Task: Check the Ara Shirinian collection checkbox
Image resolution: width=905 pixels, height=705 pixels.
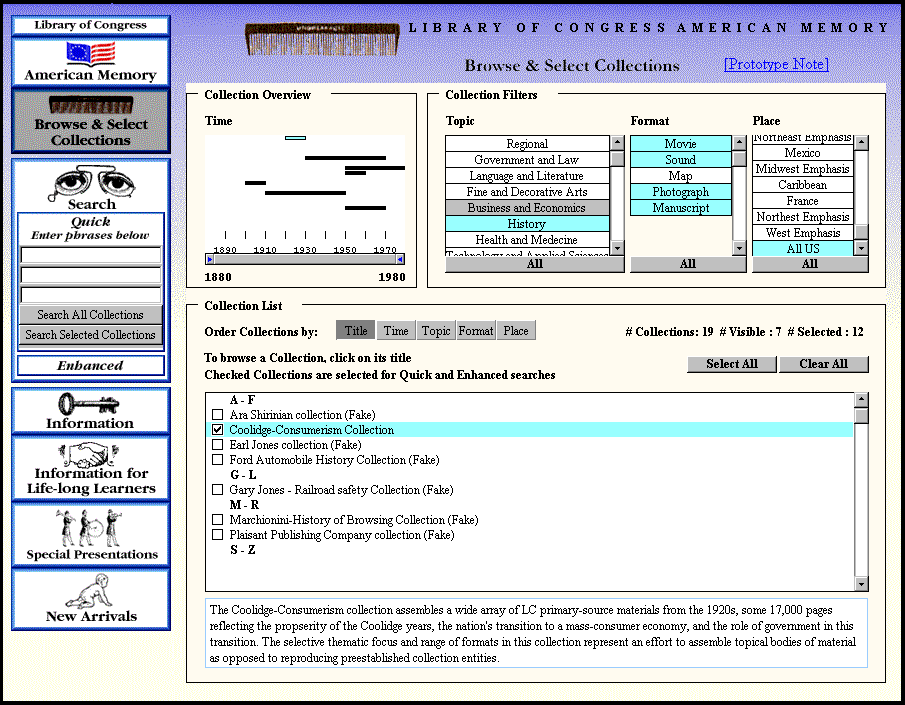Action: click(218, 415)
